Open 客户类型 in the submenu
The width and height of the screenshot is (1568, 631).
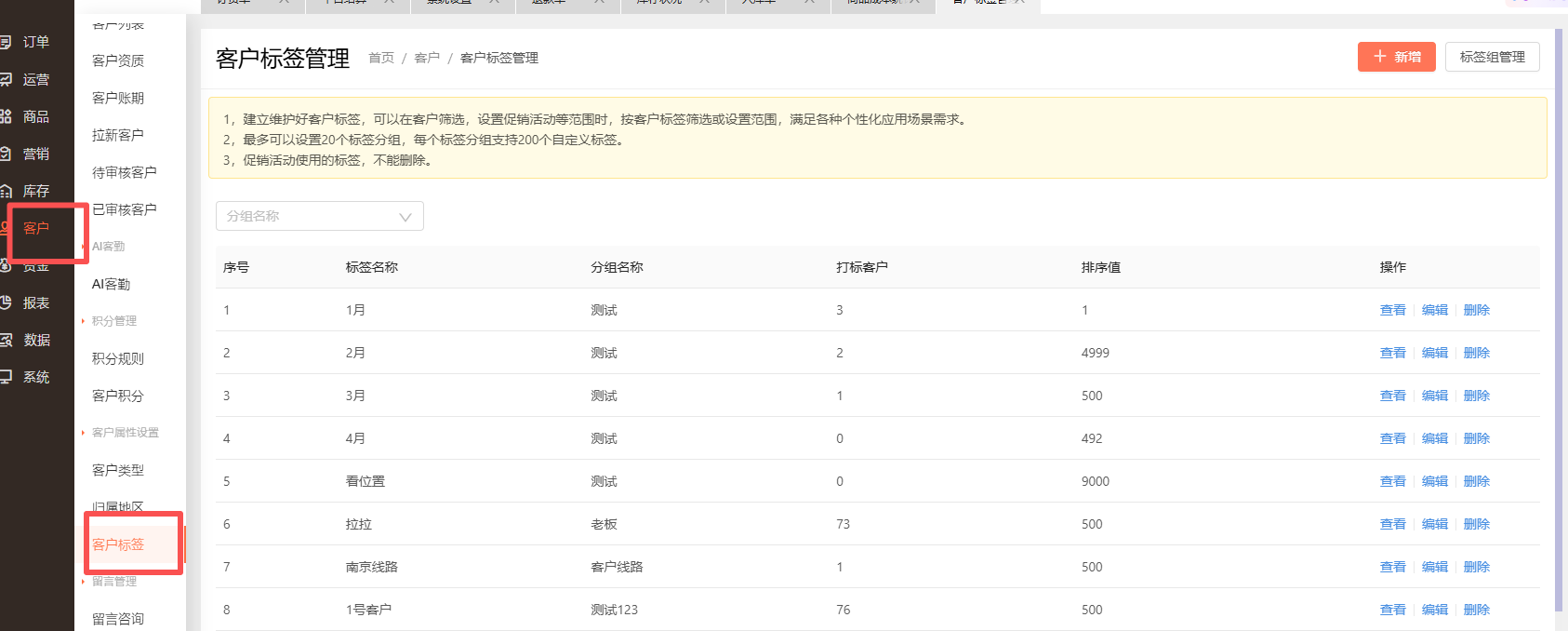click(118, 470)
